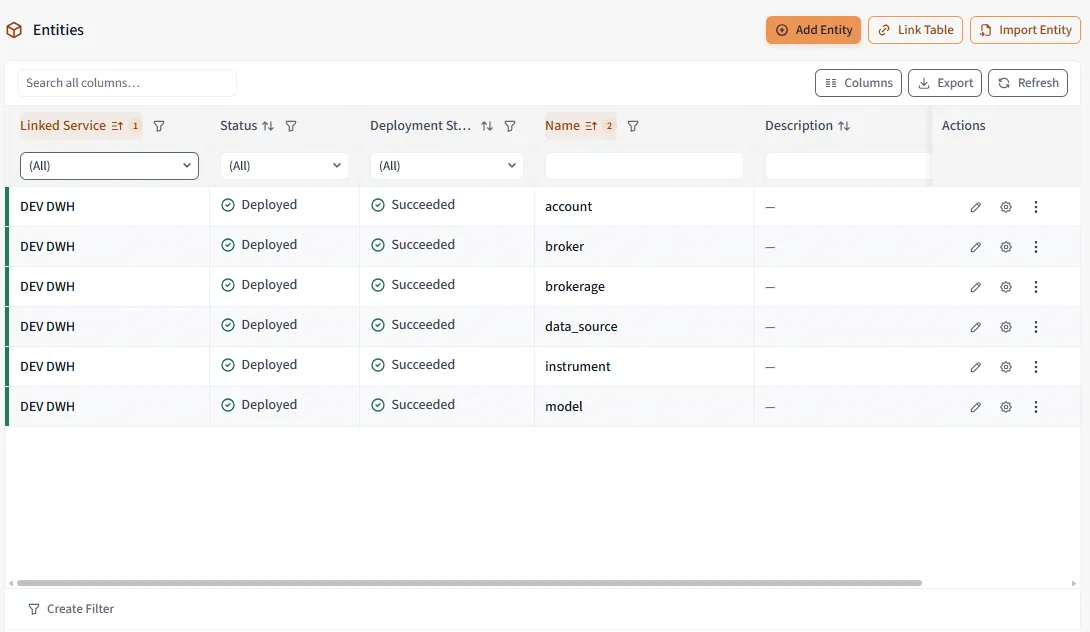
Task: Refresh the entities list
Action: coord(1028,83)
